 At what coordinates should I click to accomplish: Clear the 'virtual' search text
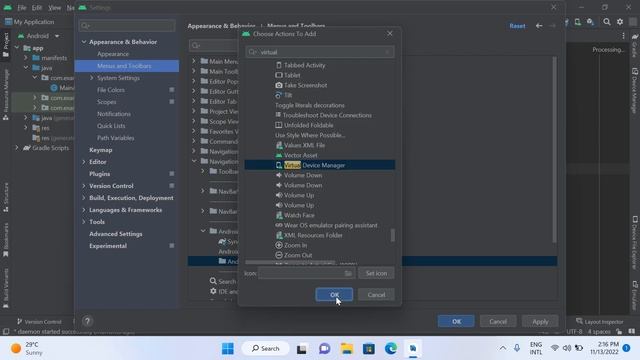click(387, 52)
